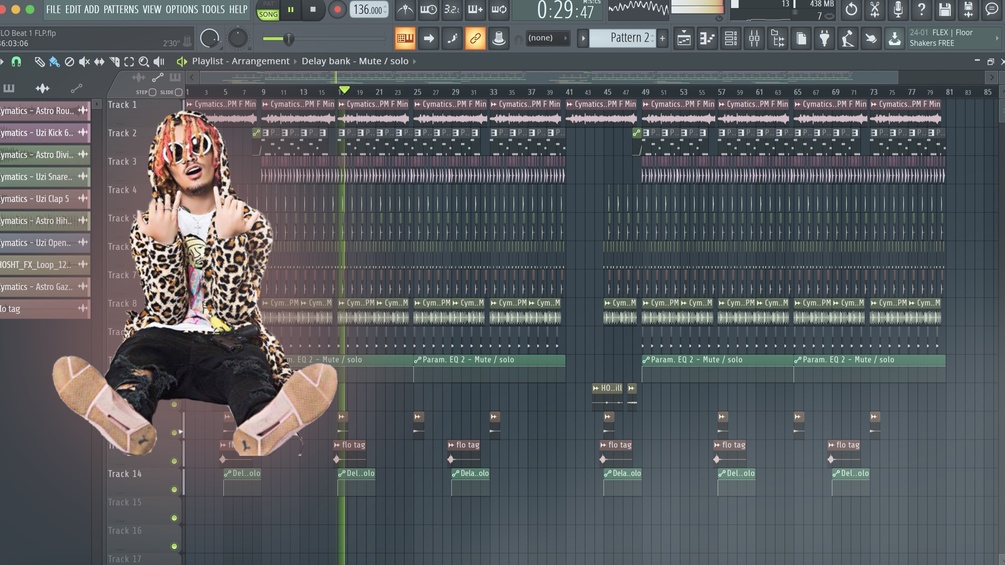This screenshot has width=1005, height=565.
Task: Add new pattern with the plus button
Action: (x=662, y=38)
